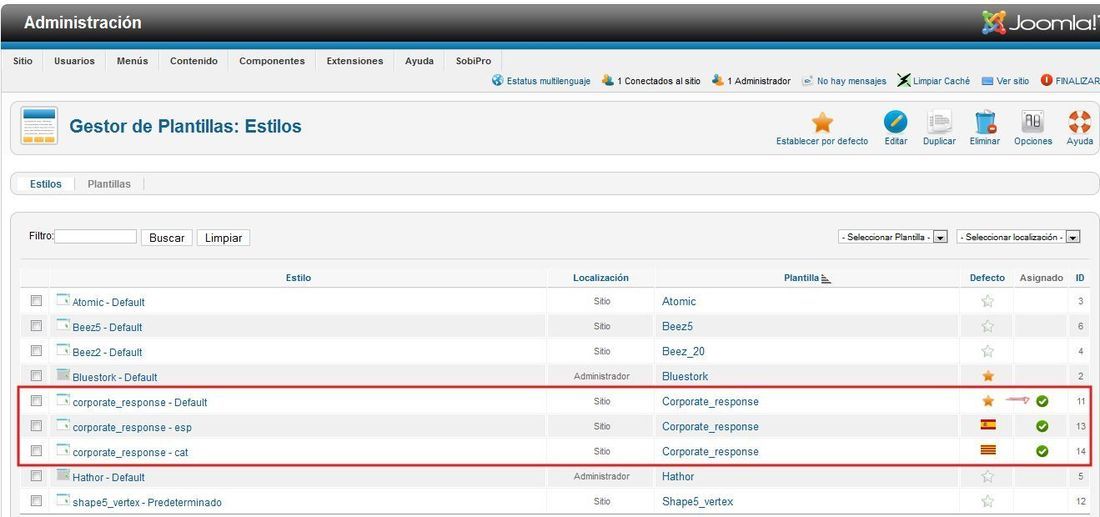1100x517 pixels.
Task: Open the Ayuda lifebuoy toolbar icon
Action: tap(1079, 122)
